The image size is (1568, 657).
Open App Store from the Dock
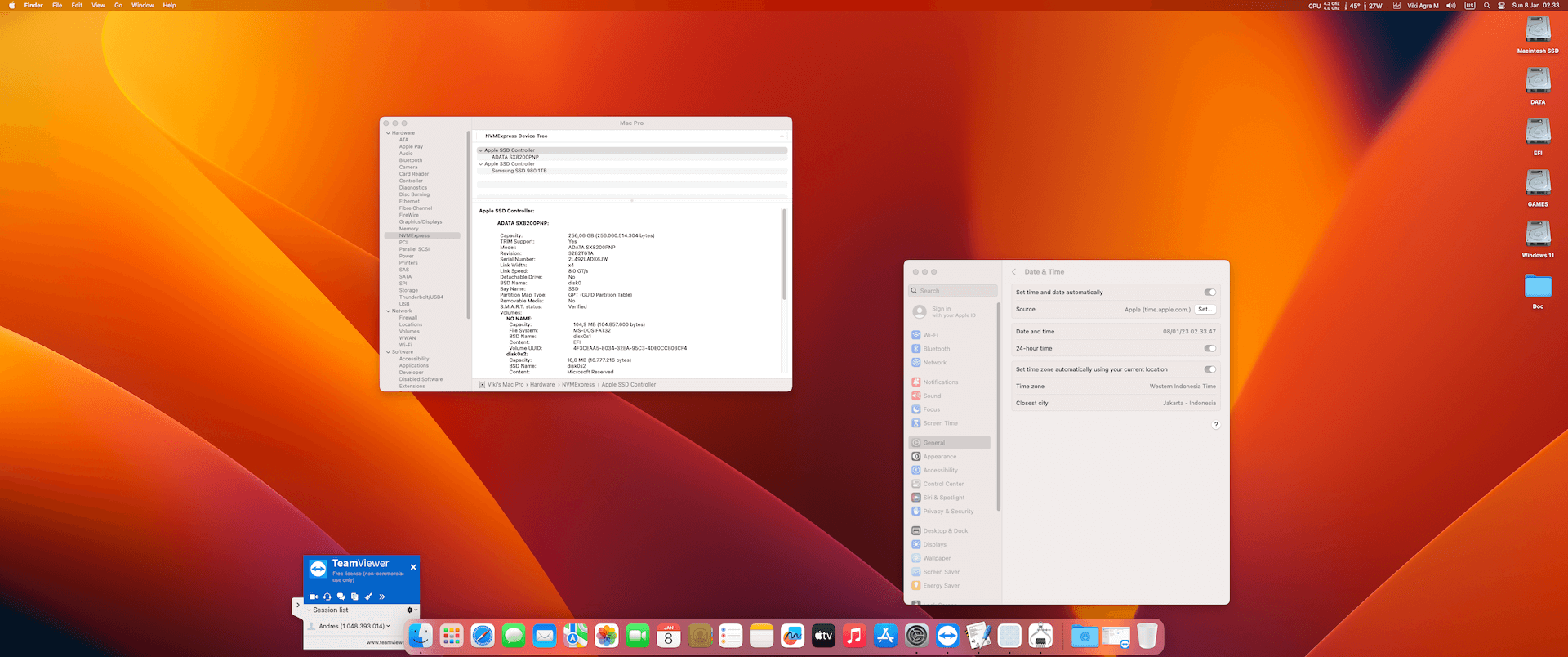coord(886,636)
